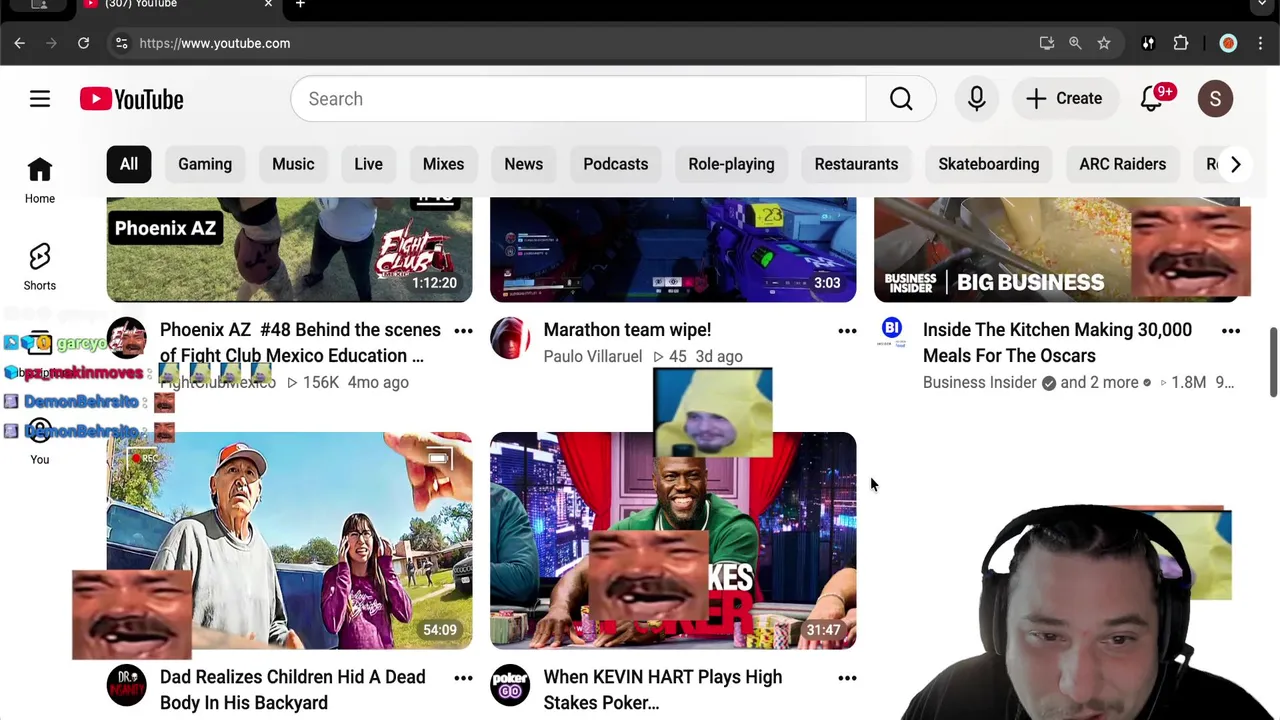Click the YouTube search input field
The height and width of the screenshot is (720, 1280).
coord(578,99)
